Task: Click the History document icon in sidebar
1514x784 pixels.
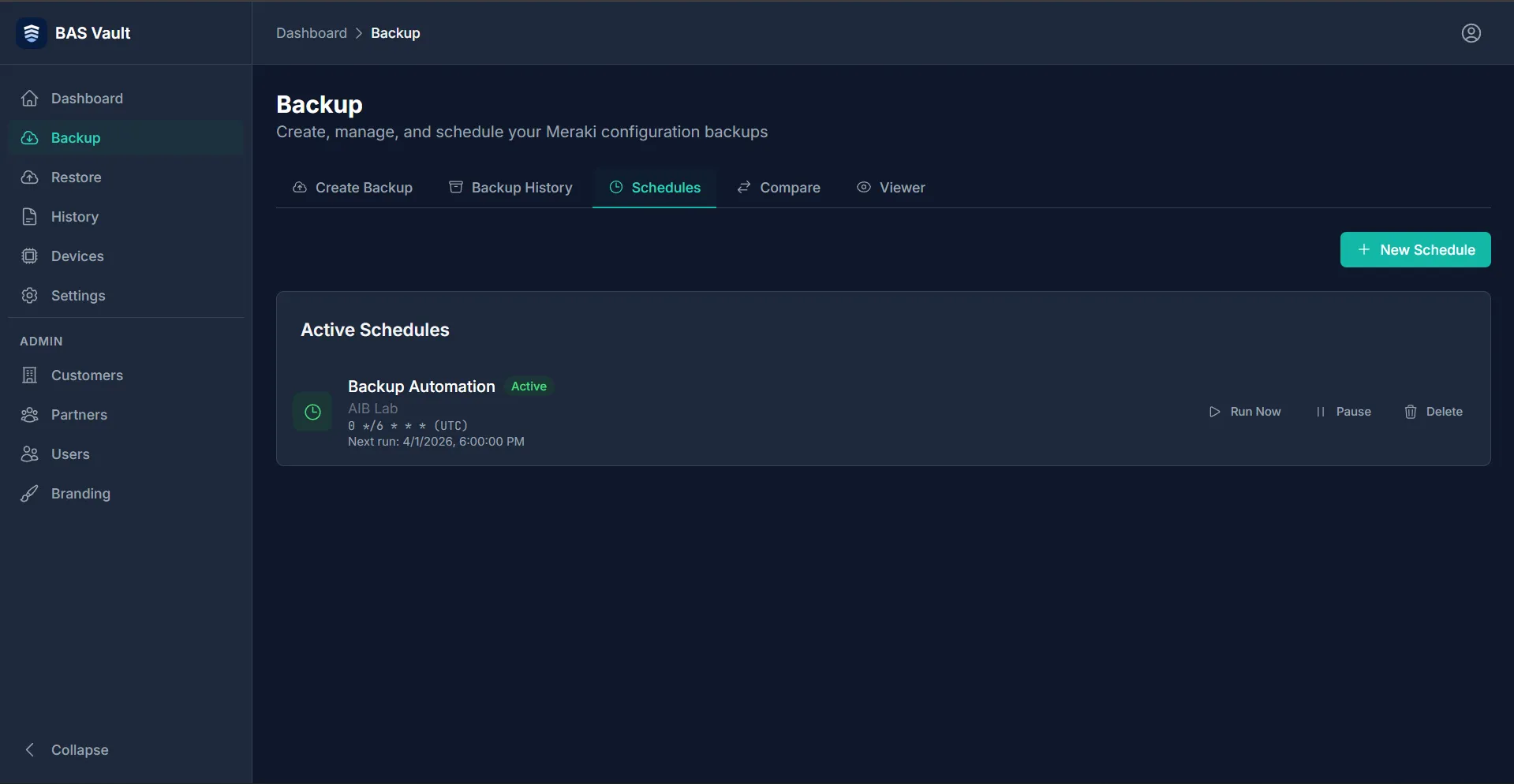Action: point(30,217)
